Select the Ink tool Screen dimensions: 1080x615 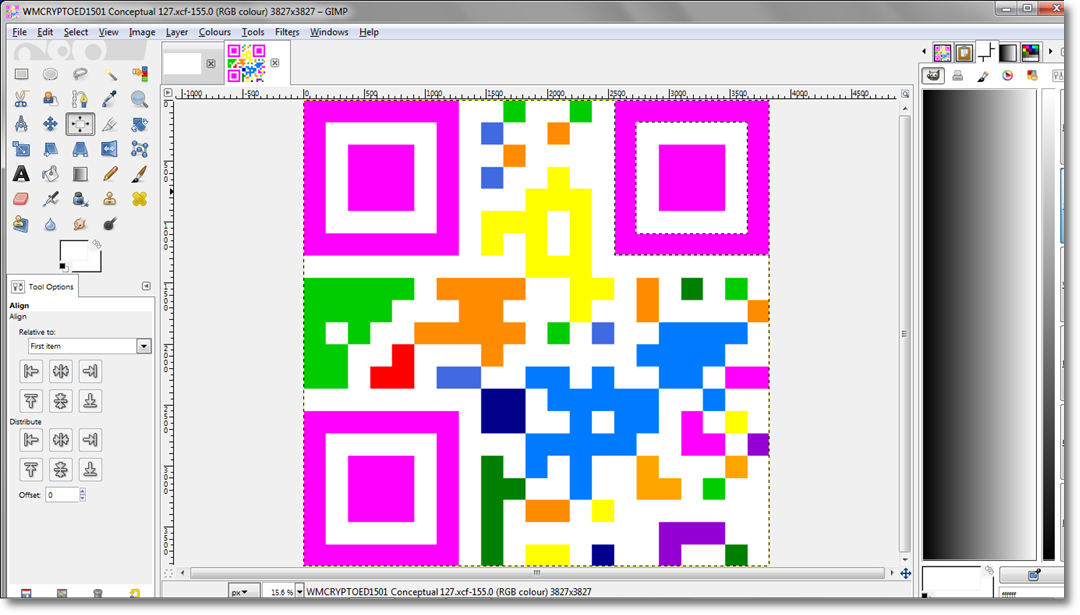click(80, 199)
